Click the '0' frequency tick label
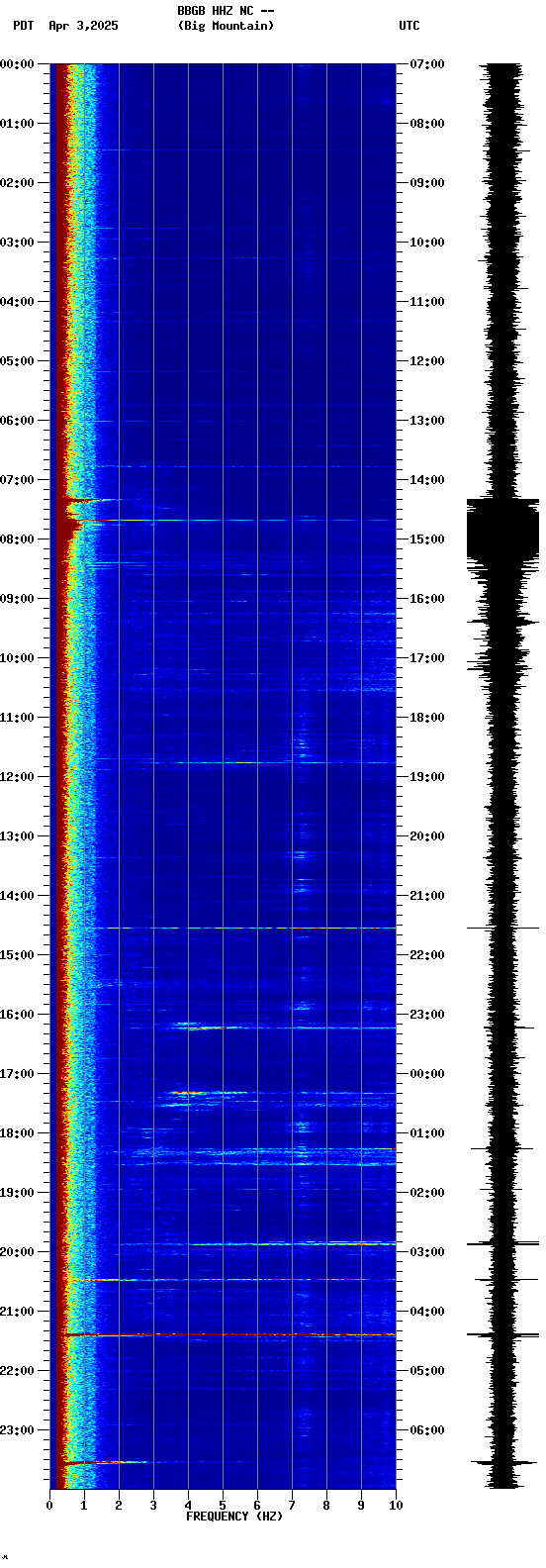546x1568 pixels. tap(49, 1506)
